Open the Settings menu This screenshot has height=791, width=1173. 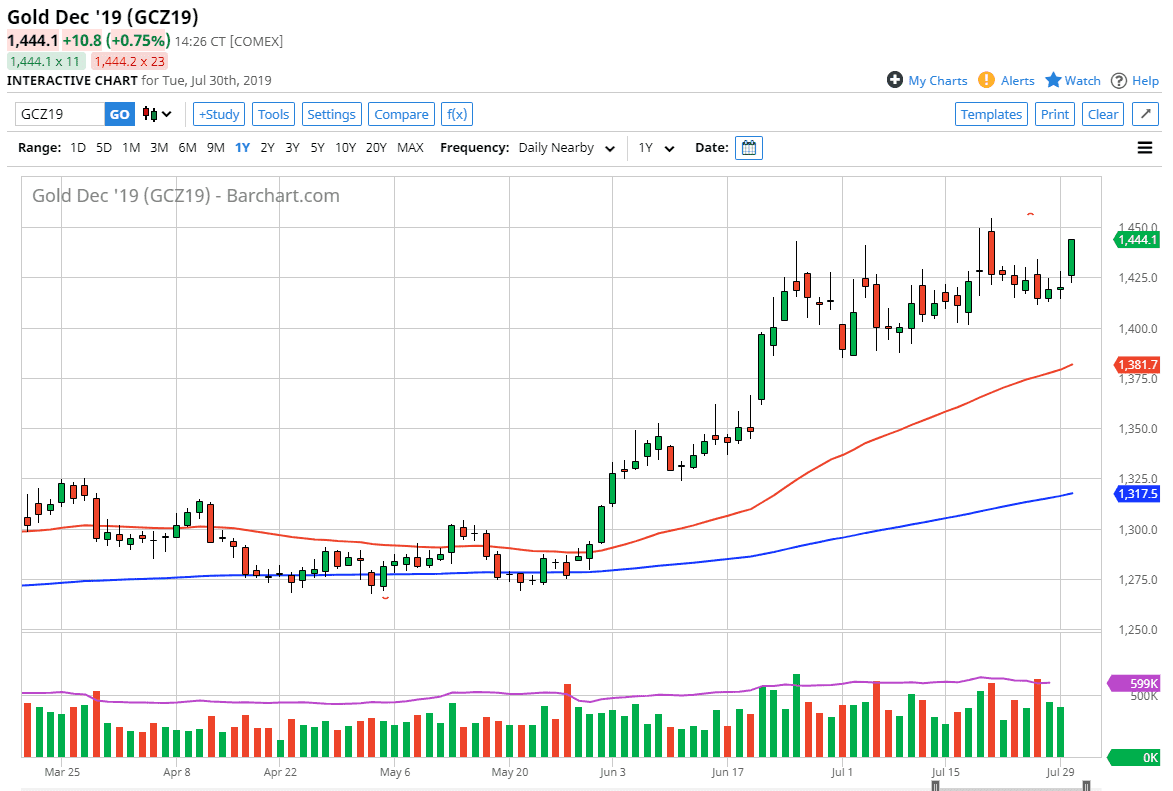[x=331, y=114]
